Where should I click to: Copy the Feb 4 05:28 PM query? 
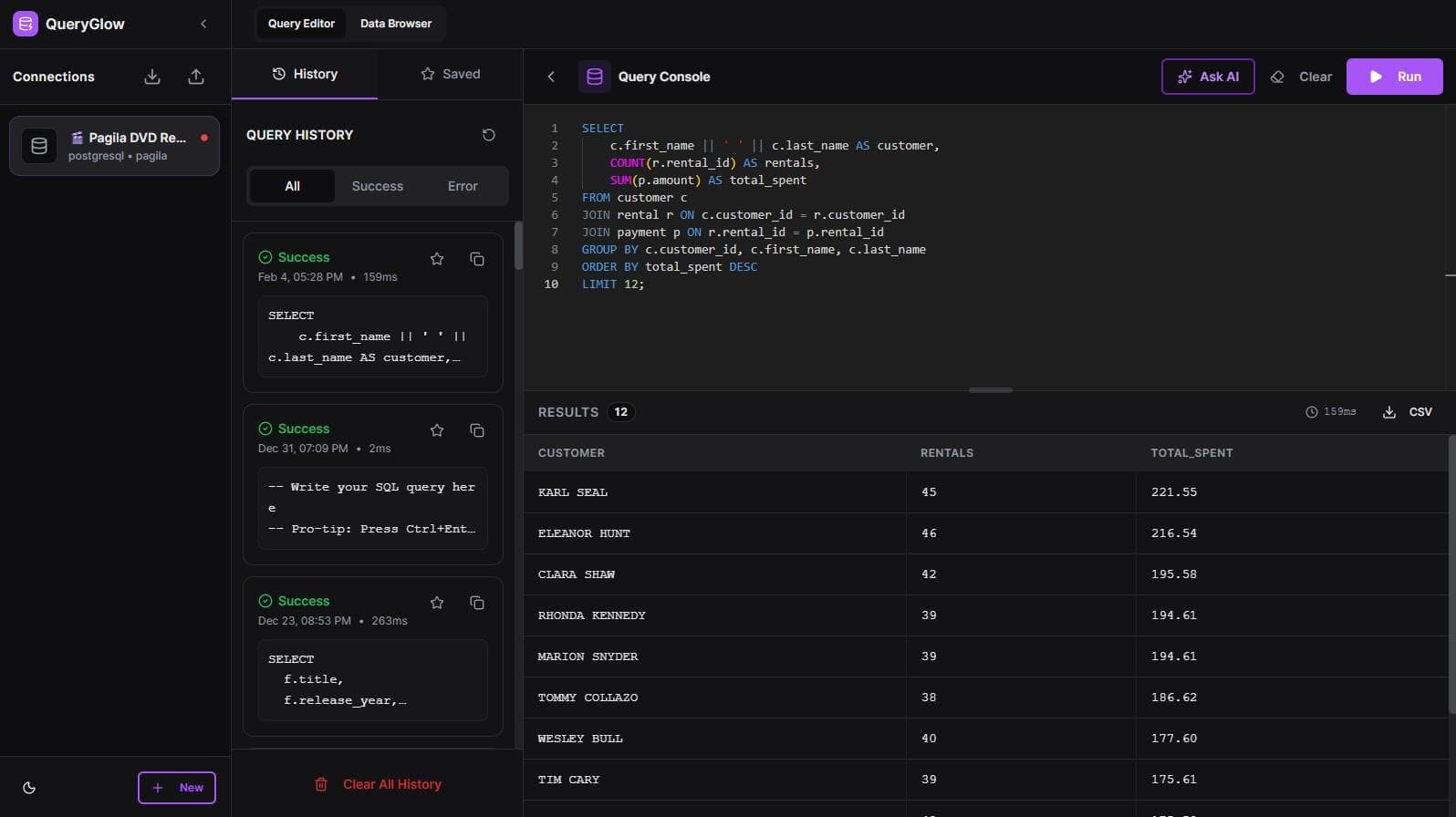(477, 259)
